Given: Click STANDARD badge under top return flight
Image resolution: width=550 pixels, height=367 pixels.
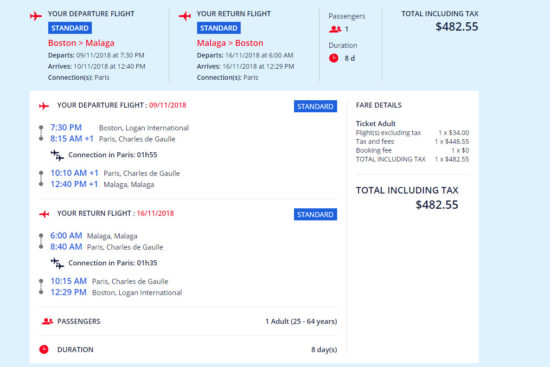Looking at the screenshot, I should [219, 28].
